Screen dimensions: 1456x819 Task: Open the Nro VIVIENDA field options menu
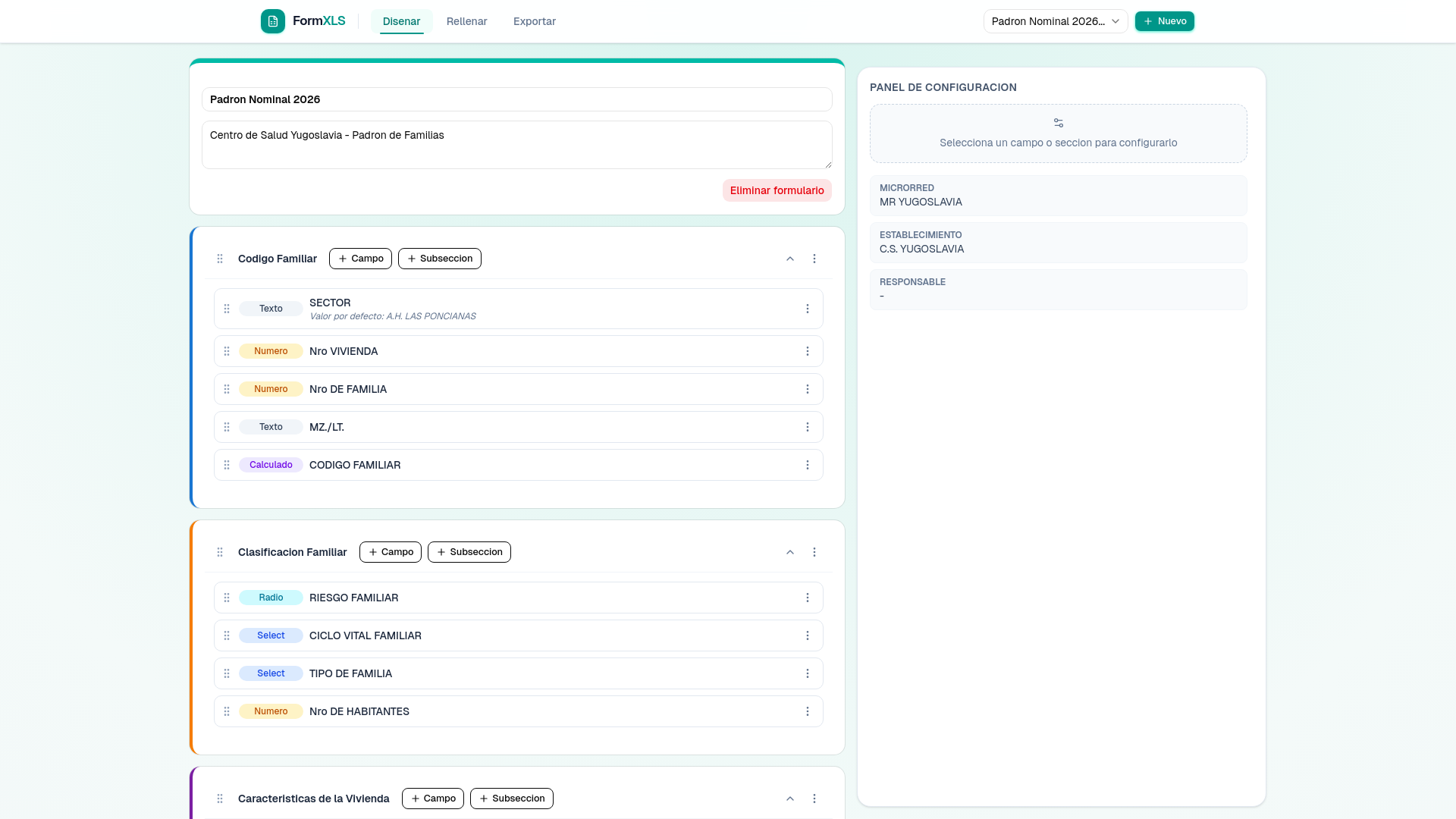point(808,351)
